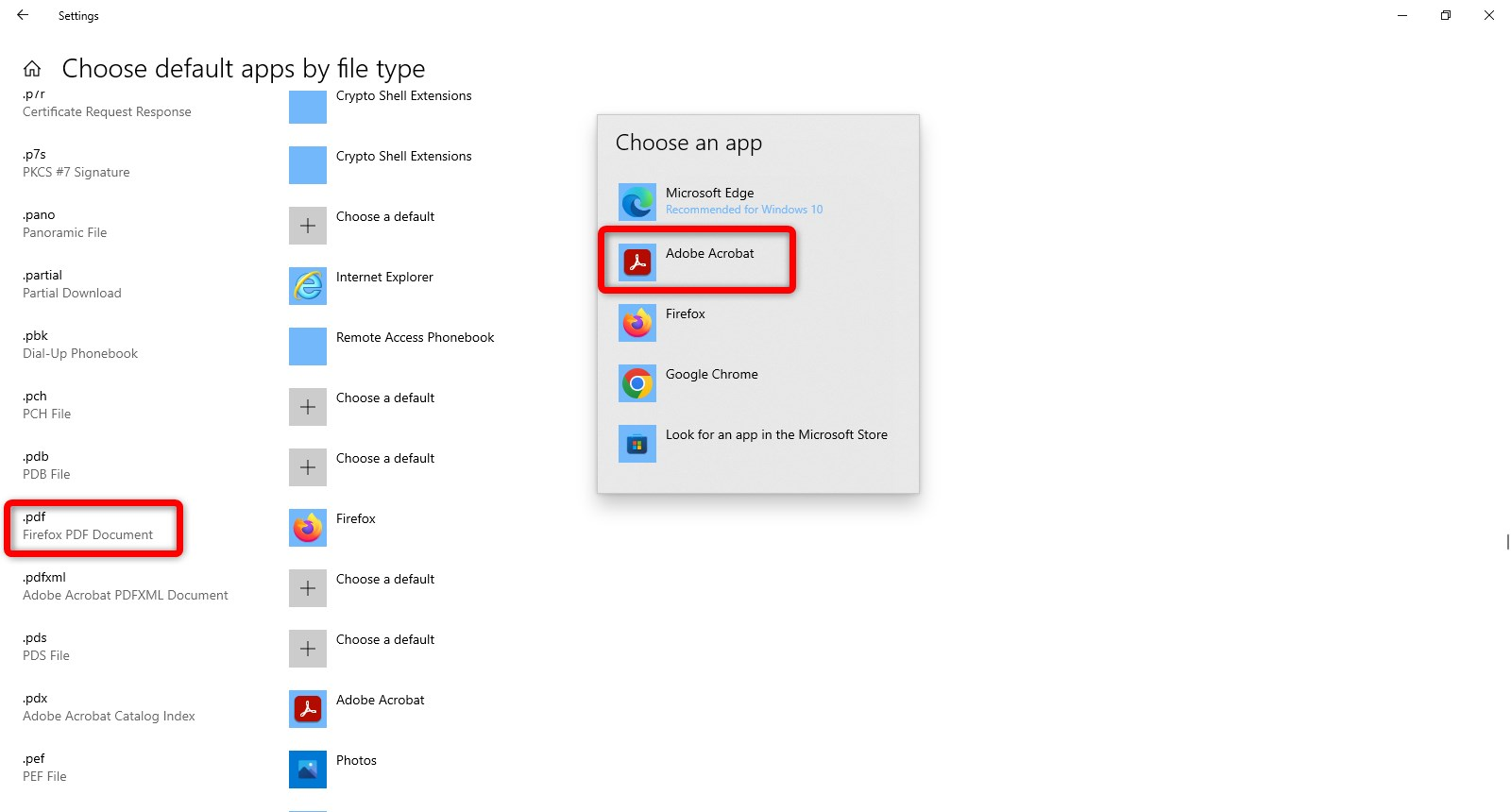This screenshot has height=812, width=1511.
Task: Open Settings home via house icon
Action: point(32,68)
